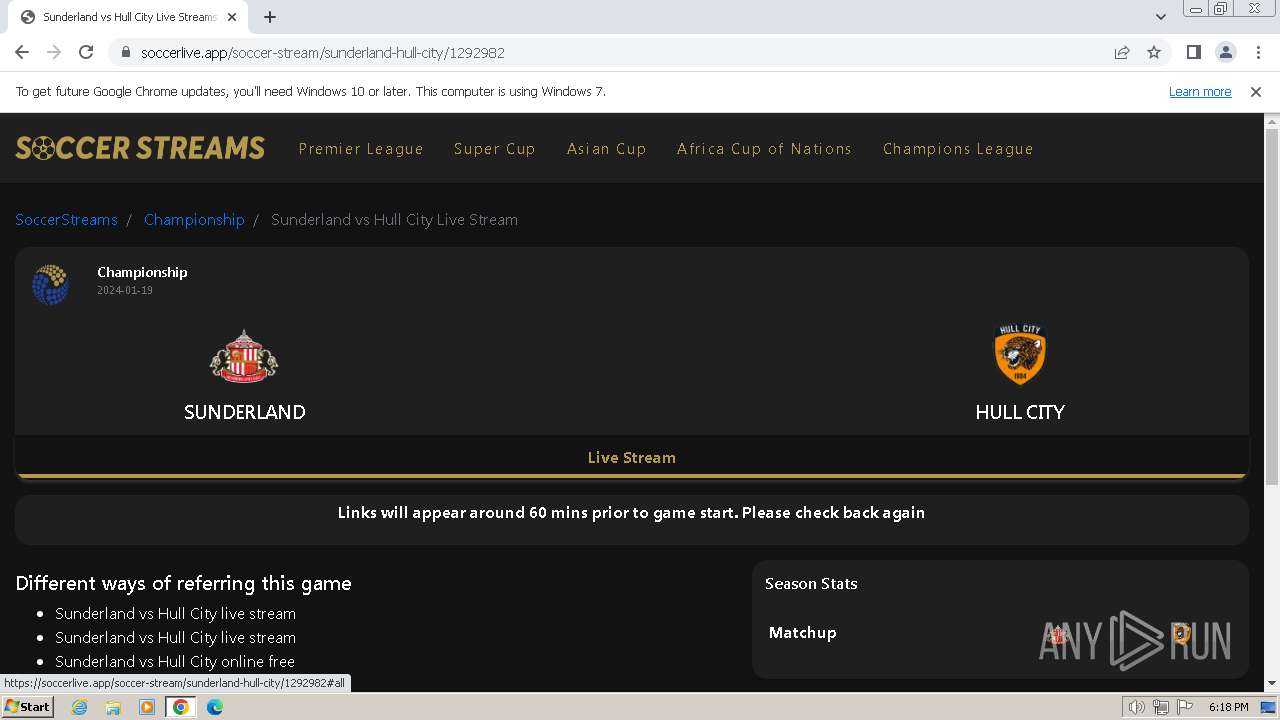Go to SoccerStreams breadcrumb link
Image resolution: width=1280 pixels, height=720 pixels.
click(x=66, y=220)
